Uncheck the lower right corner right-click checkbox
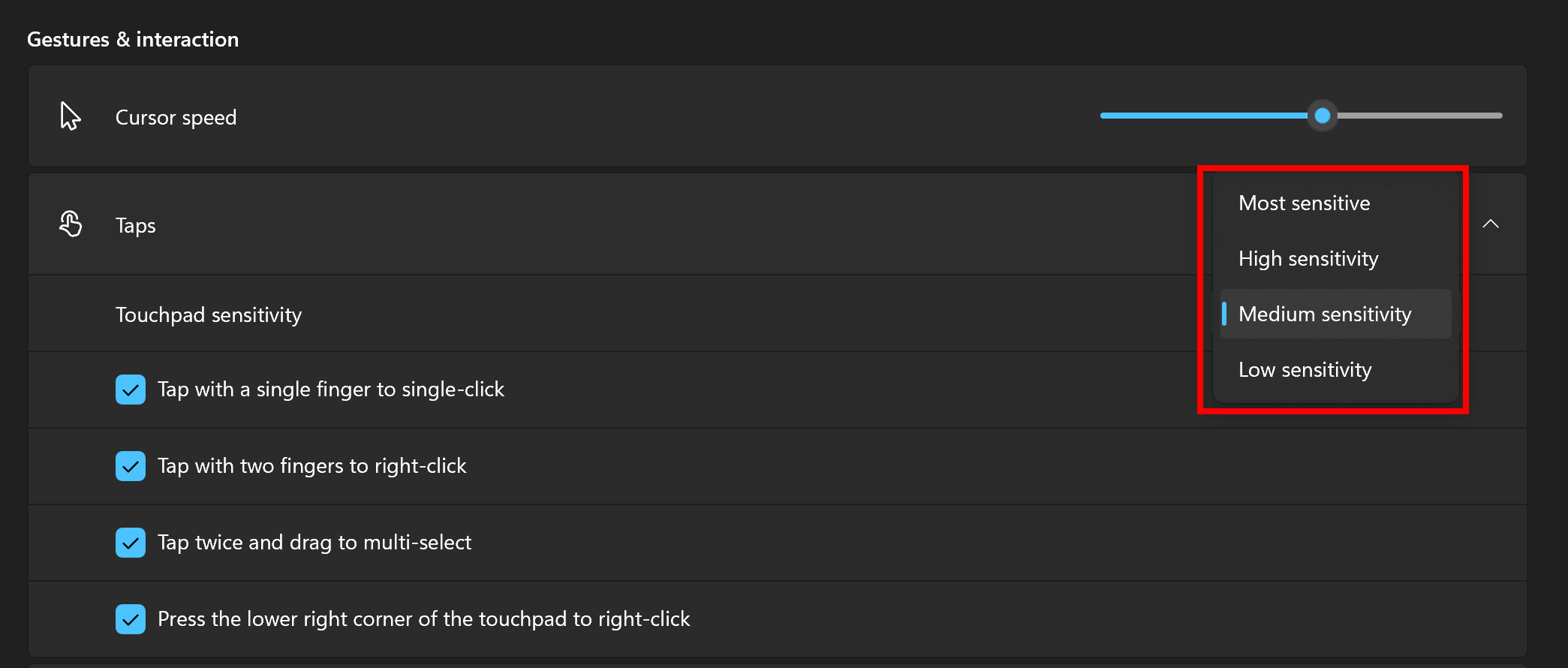The image size is (1568, 668). click(131, 619)
